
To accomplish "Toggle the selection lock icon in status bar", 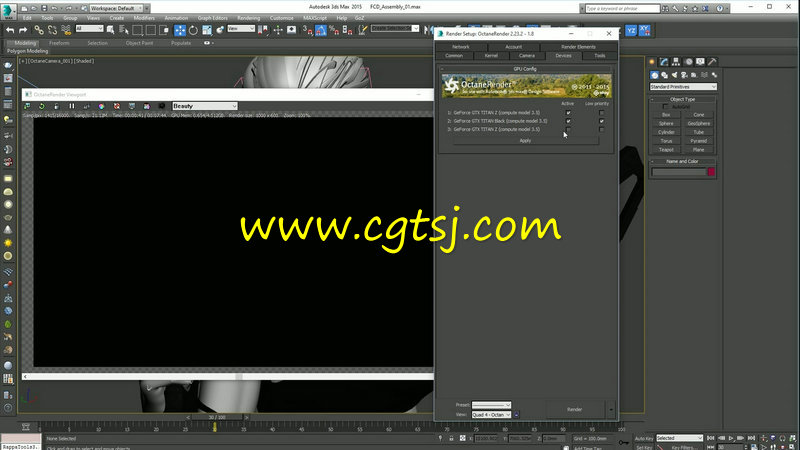I will click(x=451, y=438).
